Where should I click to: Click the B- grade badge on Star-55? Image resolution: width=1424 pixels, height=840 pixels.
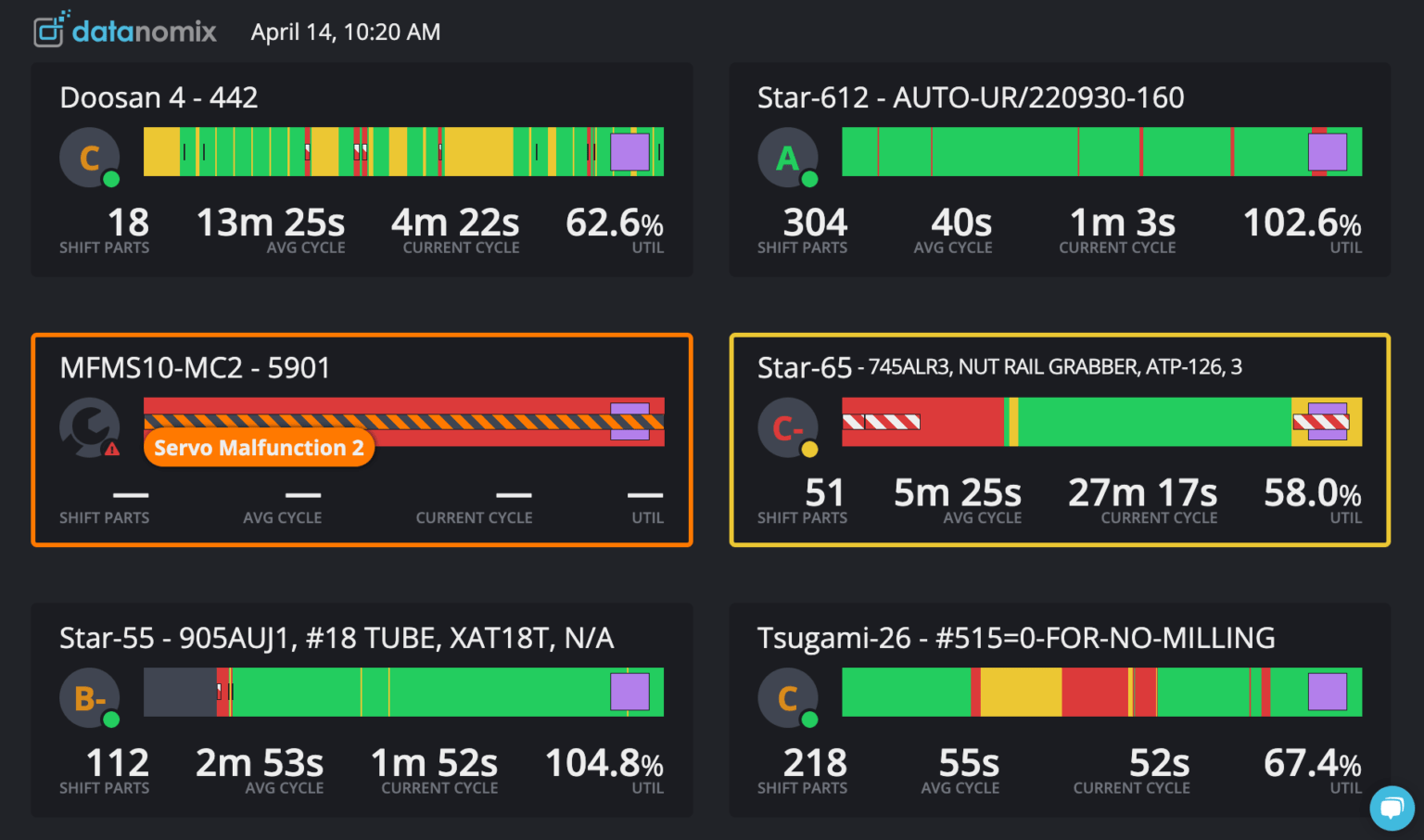click(89, 697)
